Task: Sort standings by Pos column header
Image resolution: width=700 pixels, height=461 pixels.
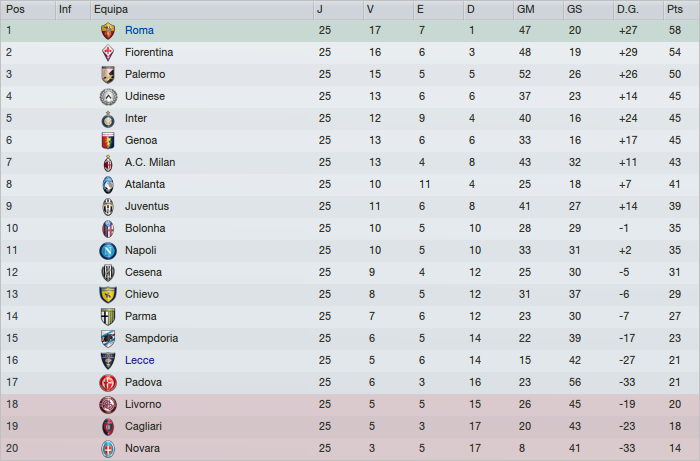Action: coord(15,9)
